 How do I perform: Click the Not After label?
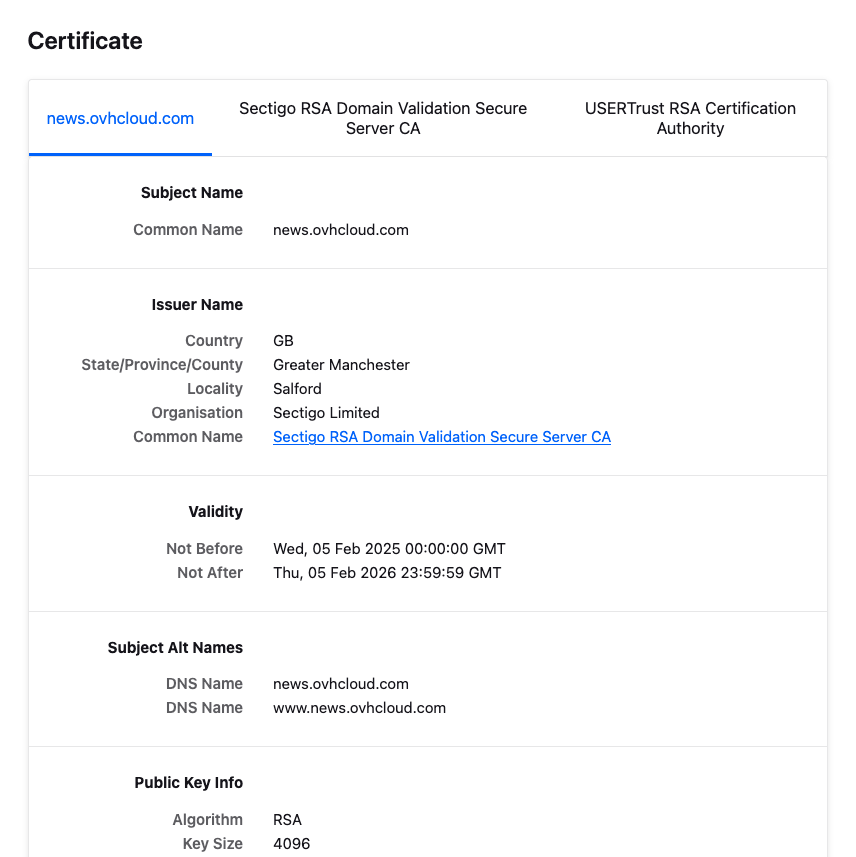click(210, 572)
